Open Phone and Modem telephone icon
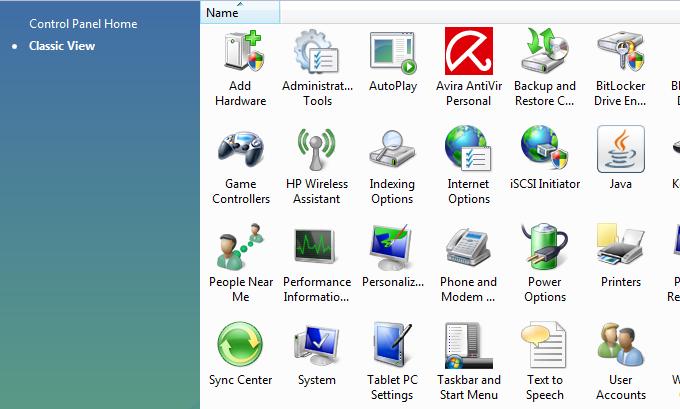The width and height of the screenshot is (680, 409). pos(468,246)
